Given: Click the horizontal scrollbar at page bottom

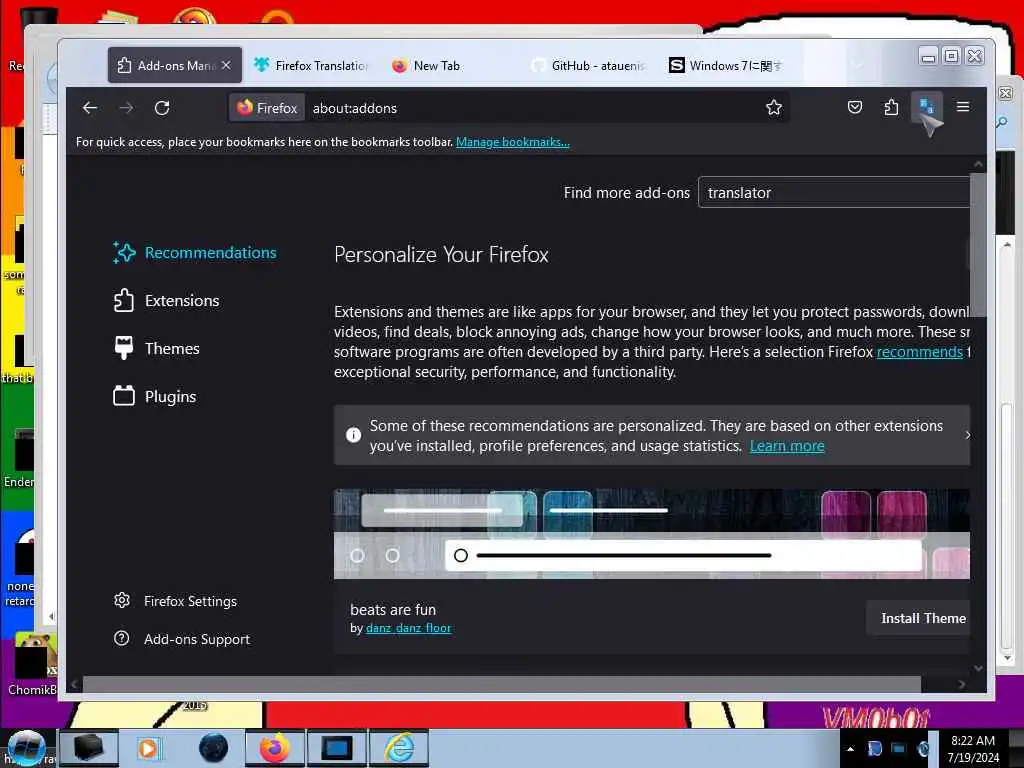Looking at the screenshot, I should click(502, 684).
